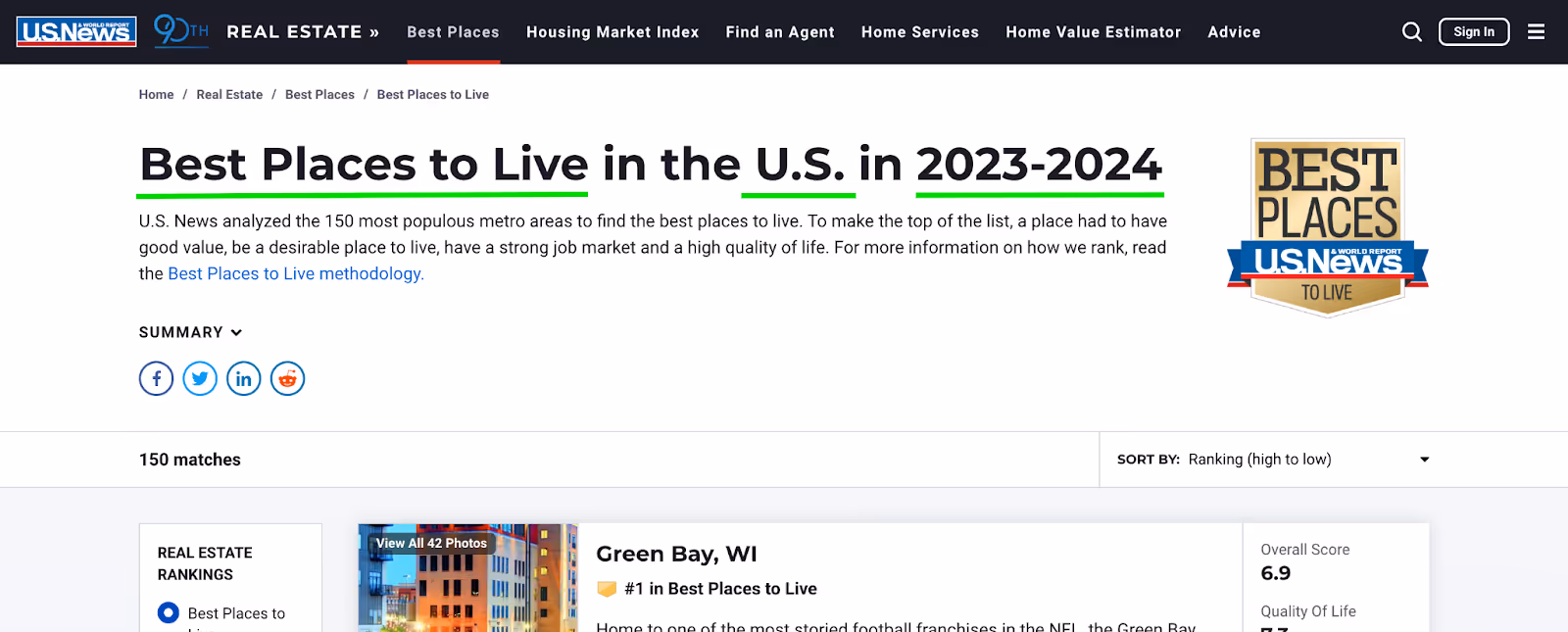This screenshot has width=1568, height=632.
Task: Click the Best Places to Live badge
Action: (1328, 227)
